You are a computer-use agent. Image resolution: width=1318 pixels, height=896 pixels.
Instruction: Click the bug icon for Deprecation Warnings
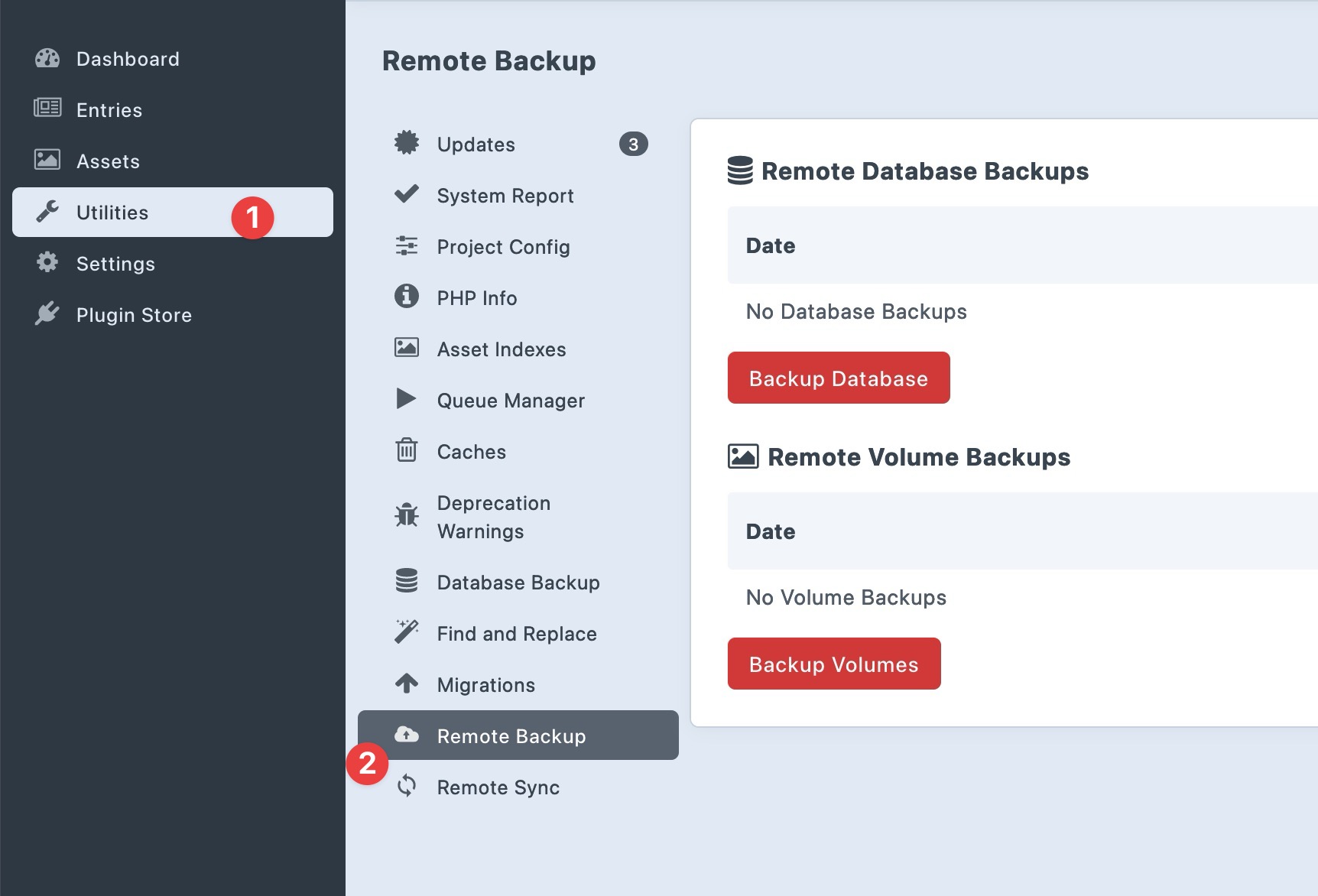pyautogui.click(x=406, y=516)
